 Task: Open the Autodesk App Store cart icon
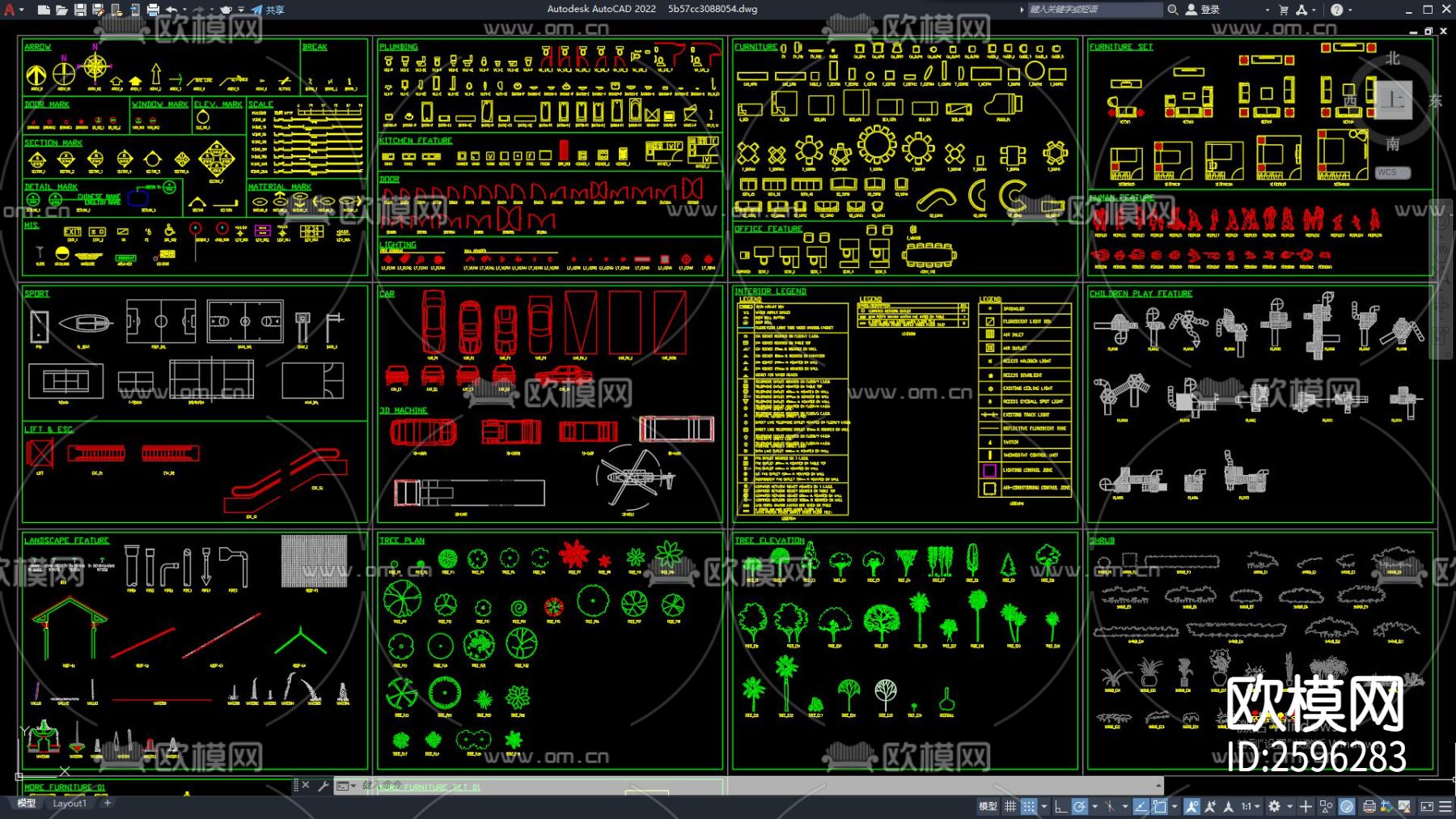click(1284, 10)
